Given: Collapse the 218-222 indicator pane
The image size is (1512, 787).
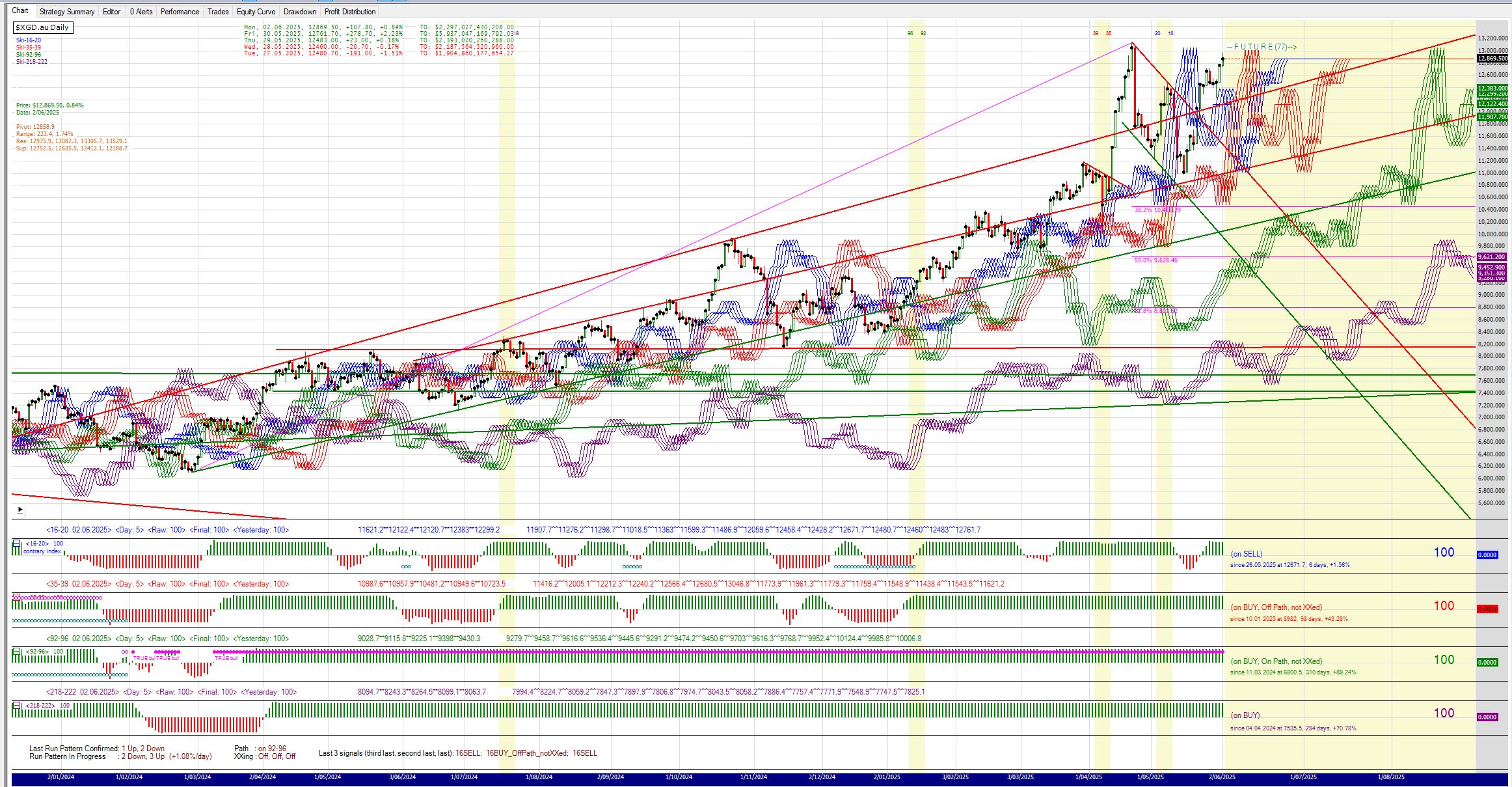Looking at the screenshot, I should pyautogui.click(x=16, y=705).
